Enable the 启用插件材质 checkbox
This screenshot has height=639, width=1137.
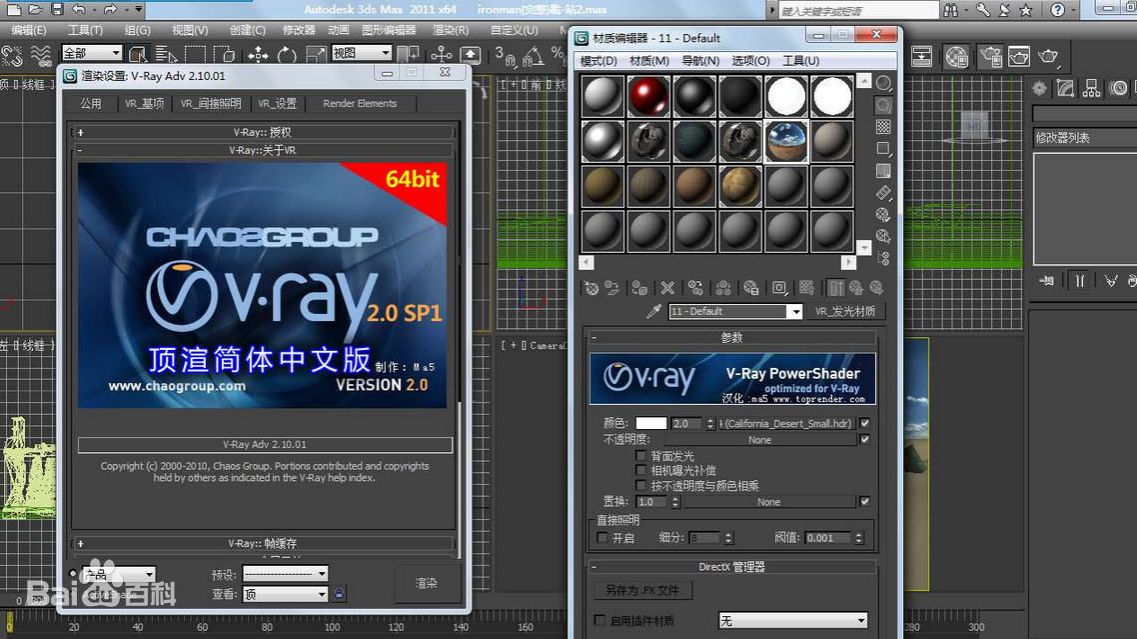coord(600,620)
